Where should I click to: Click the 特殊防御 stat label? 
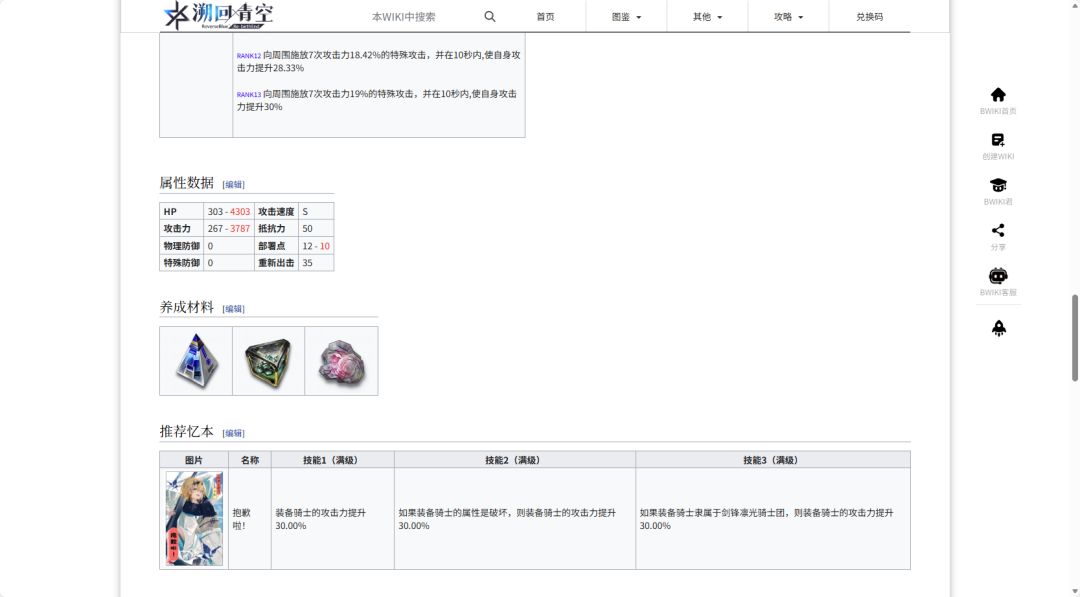point(181,262)
